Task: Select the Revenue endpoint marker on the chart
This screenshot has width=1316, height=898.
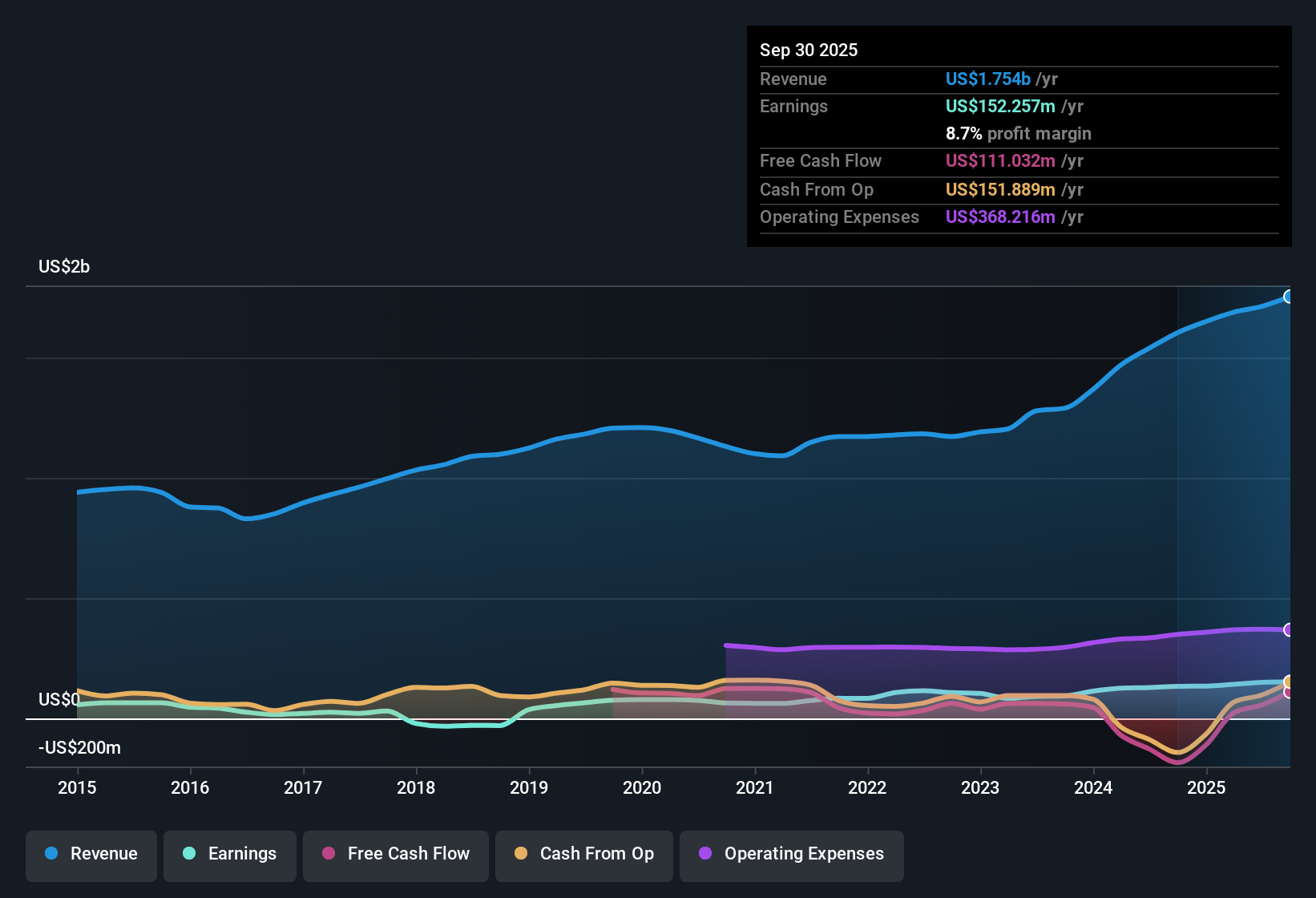Action: click(x=1289, y=297)
